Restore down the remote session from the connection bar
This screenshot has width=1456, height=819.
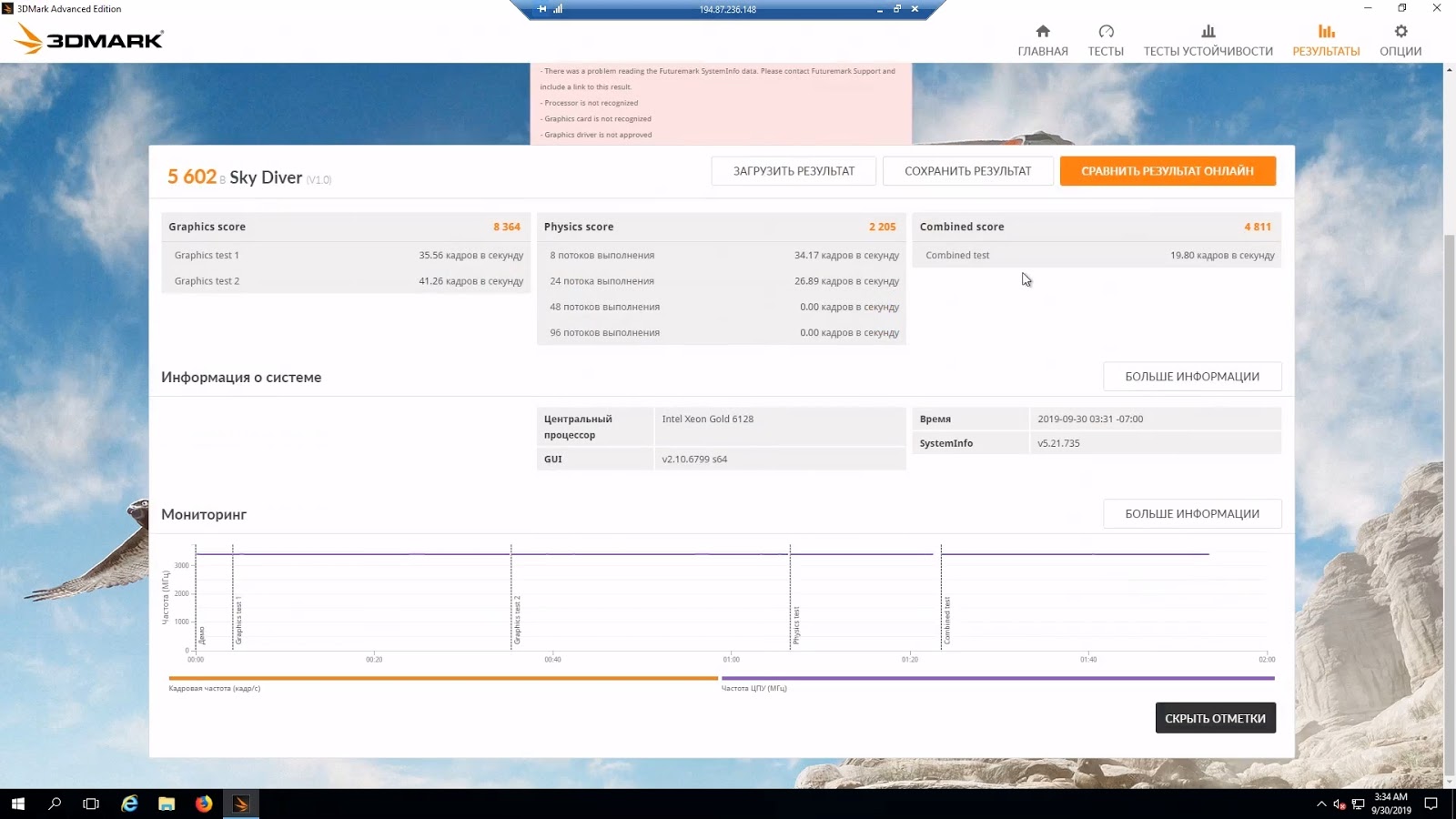pyautogui.click(x=897, y=9)
